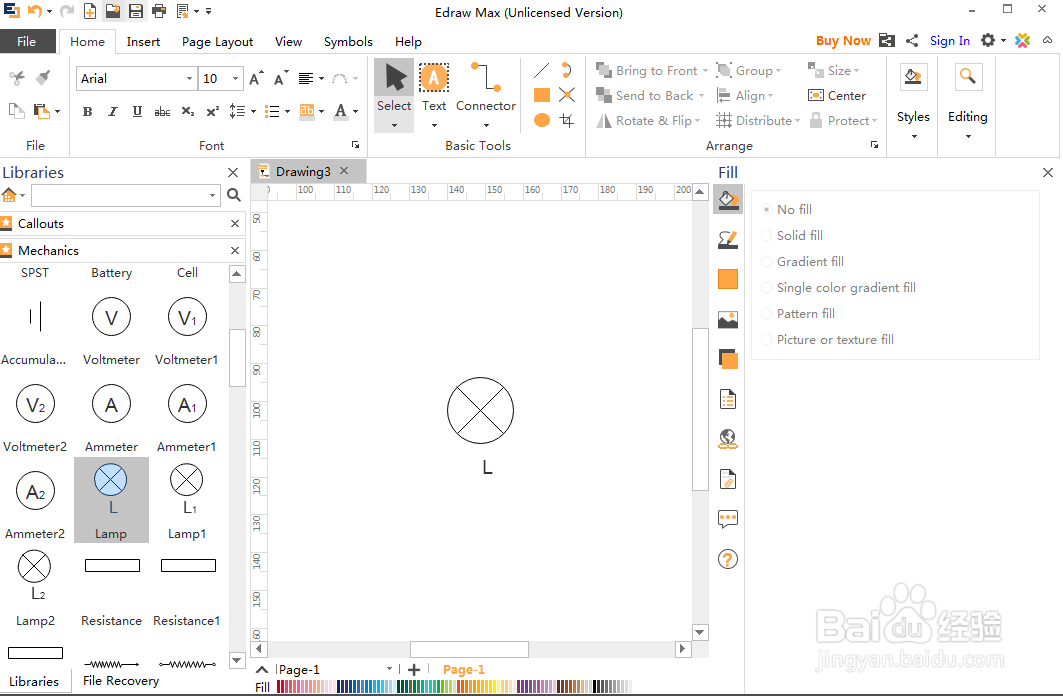This screenshot has width=1063, height=696.
Task: Open the File Recovery tab
Action: coord(121,680)
